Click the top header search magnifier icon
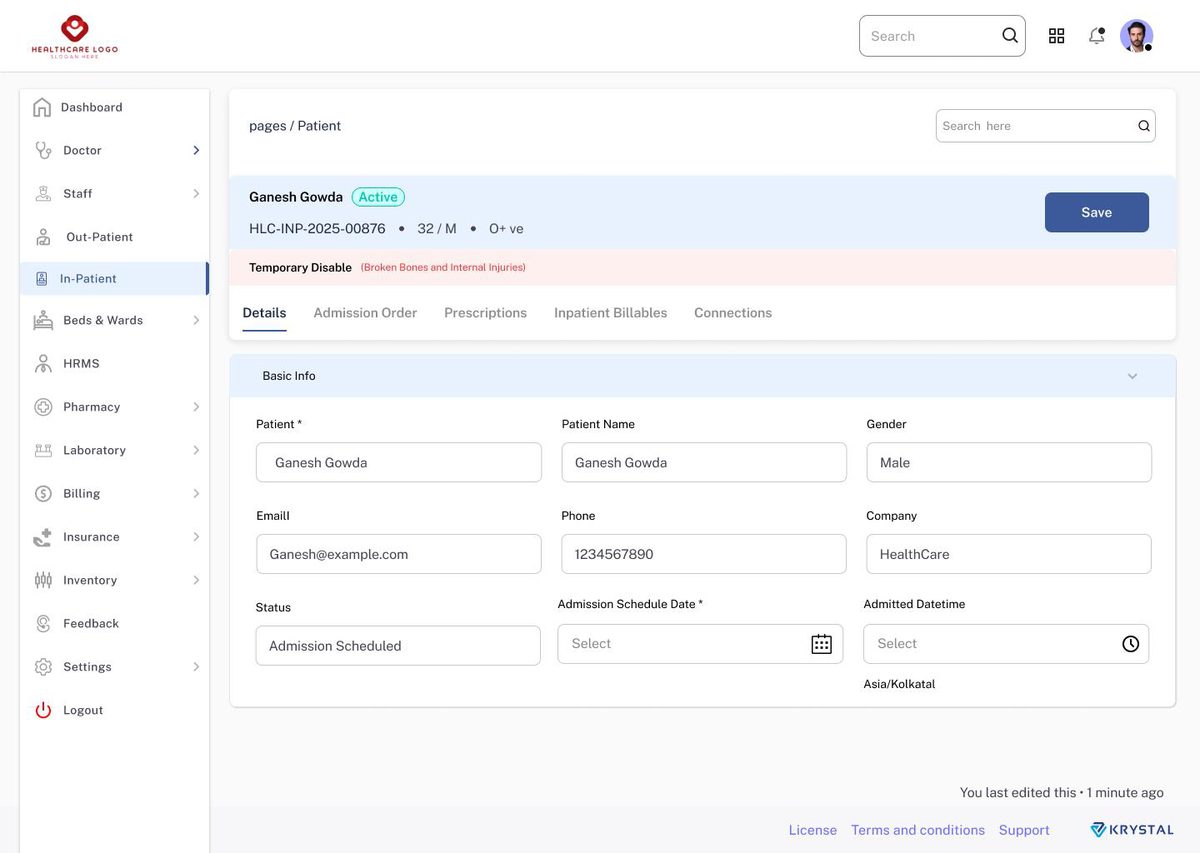This screenshot has width=1200, height=853. click(1010, 36)
